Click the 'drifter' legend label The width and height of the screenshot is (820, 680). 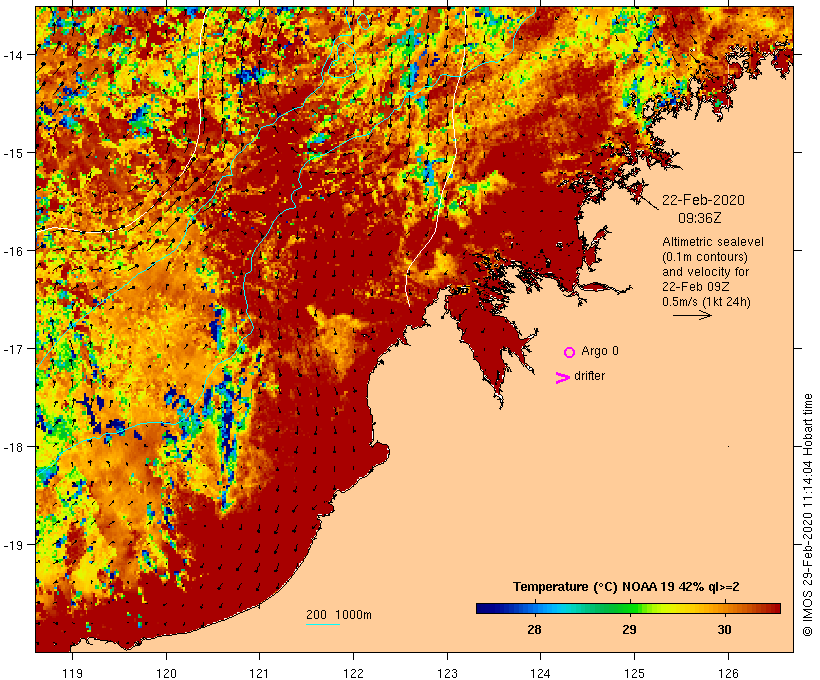pyautogui.click(x=589, y=376)
